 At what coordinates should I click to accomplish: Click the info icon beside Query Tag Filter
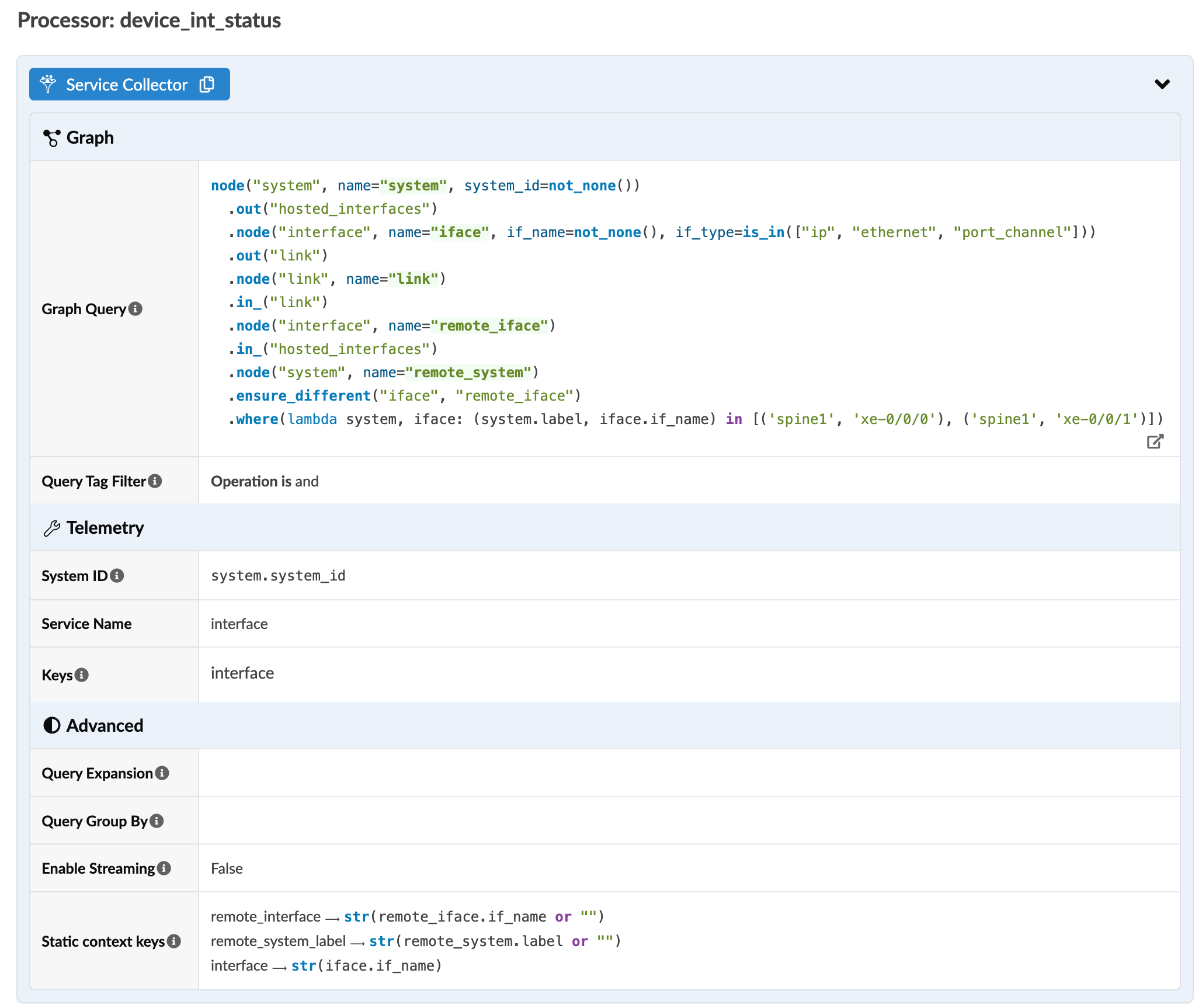(x=155, y=481)
